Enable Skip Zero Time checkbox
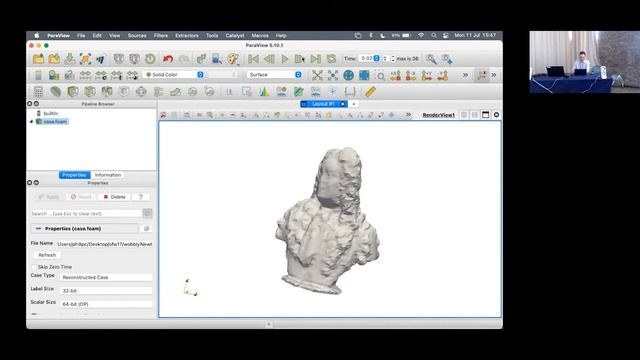The height and width of the screenshot is (360, 640). [x=34, y=267]
